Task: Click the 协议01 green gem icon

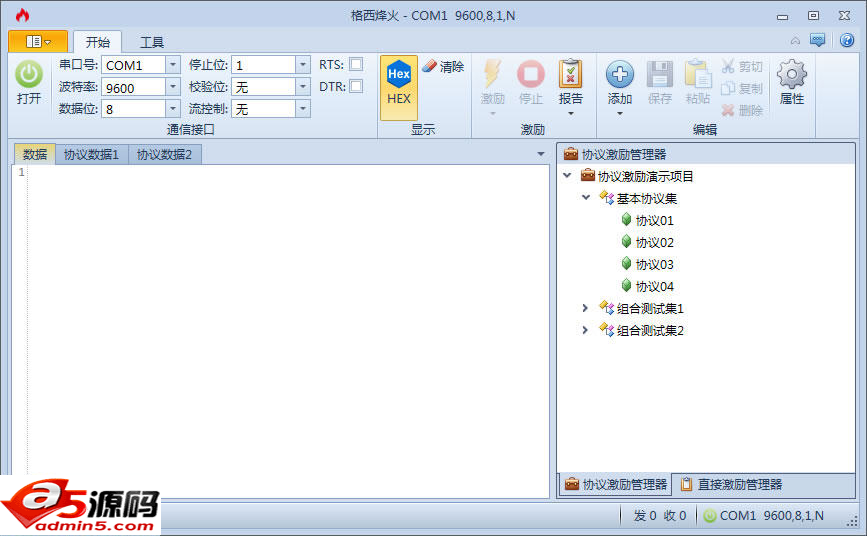Action: (626, 220)
